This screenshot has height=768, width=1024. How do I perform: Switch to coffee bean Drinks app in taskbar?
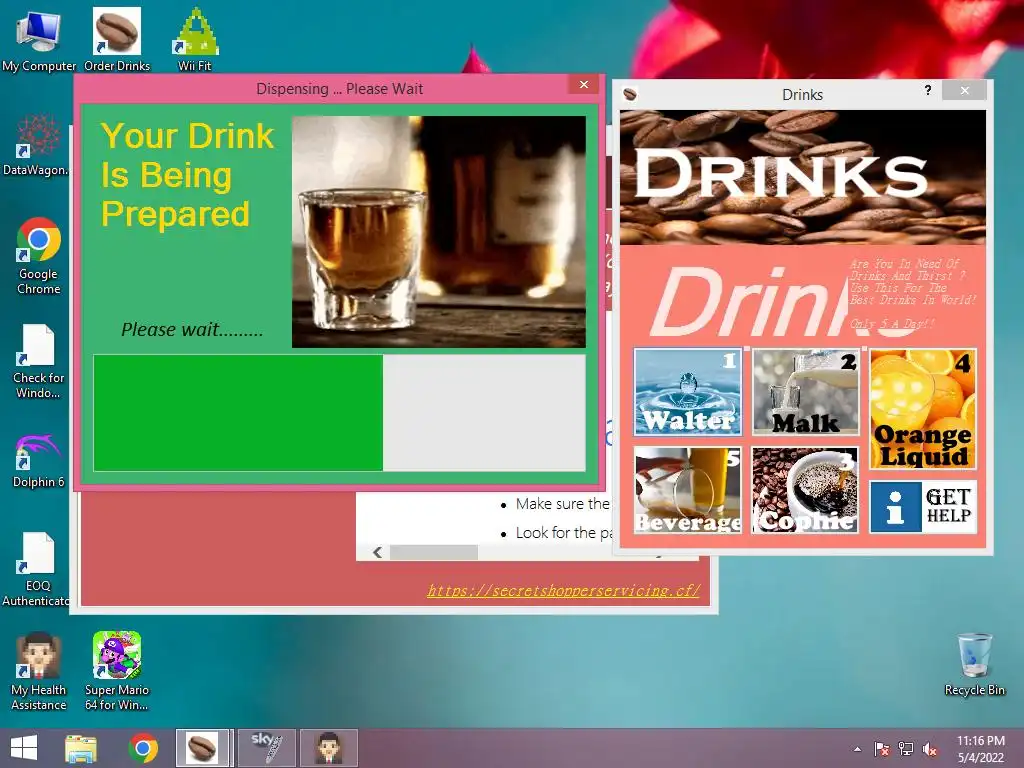(x=202, y=748)
